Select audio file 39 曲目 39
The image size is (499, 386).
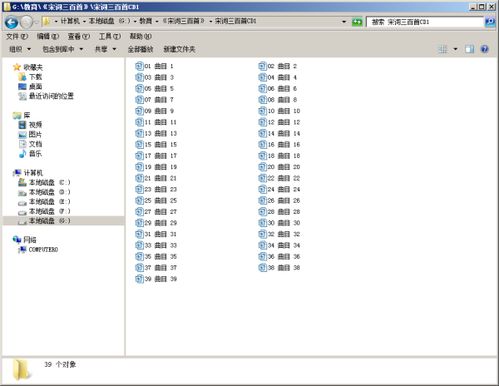point(156,279)
